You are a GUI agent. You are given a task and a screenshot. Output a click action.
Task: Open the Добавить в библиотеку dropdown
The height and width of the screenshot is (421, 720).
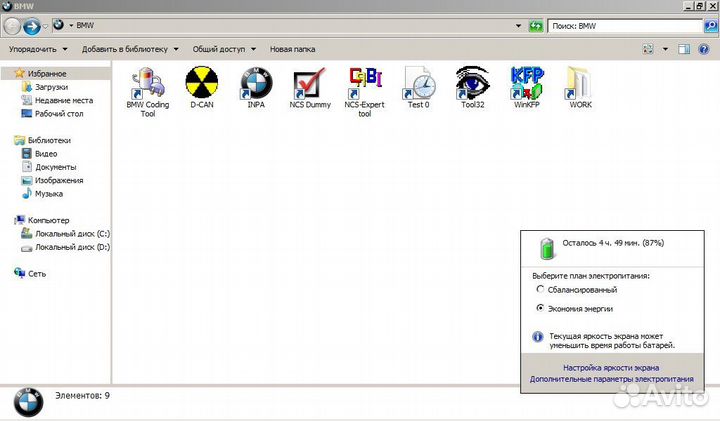pos(130,49)
